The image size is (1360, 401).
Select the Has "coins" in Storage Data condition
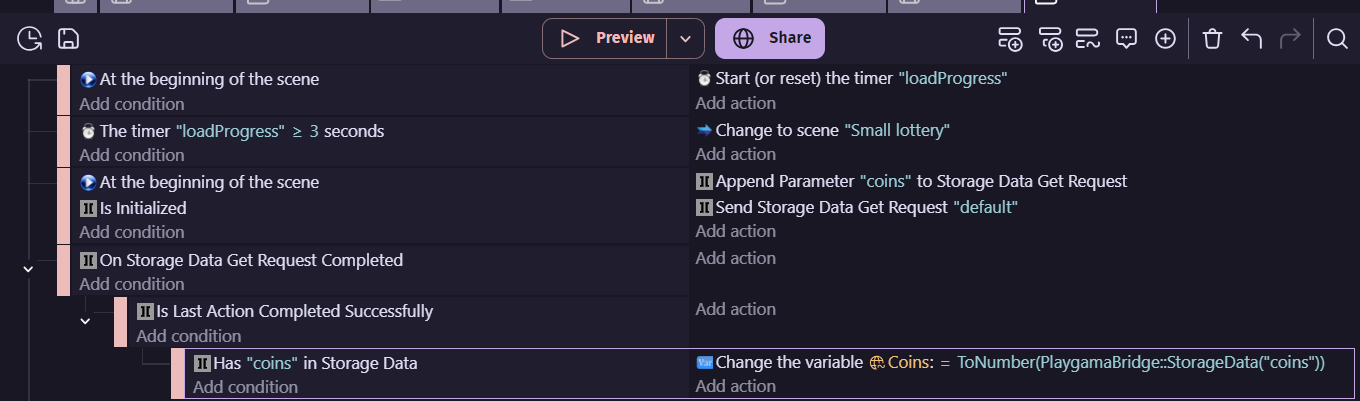315,363
